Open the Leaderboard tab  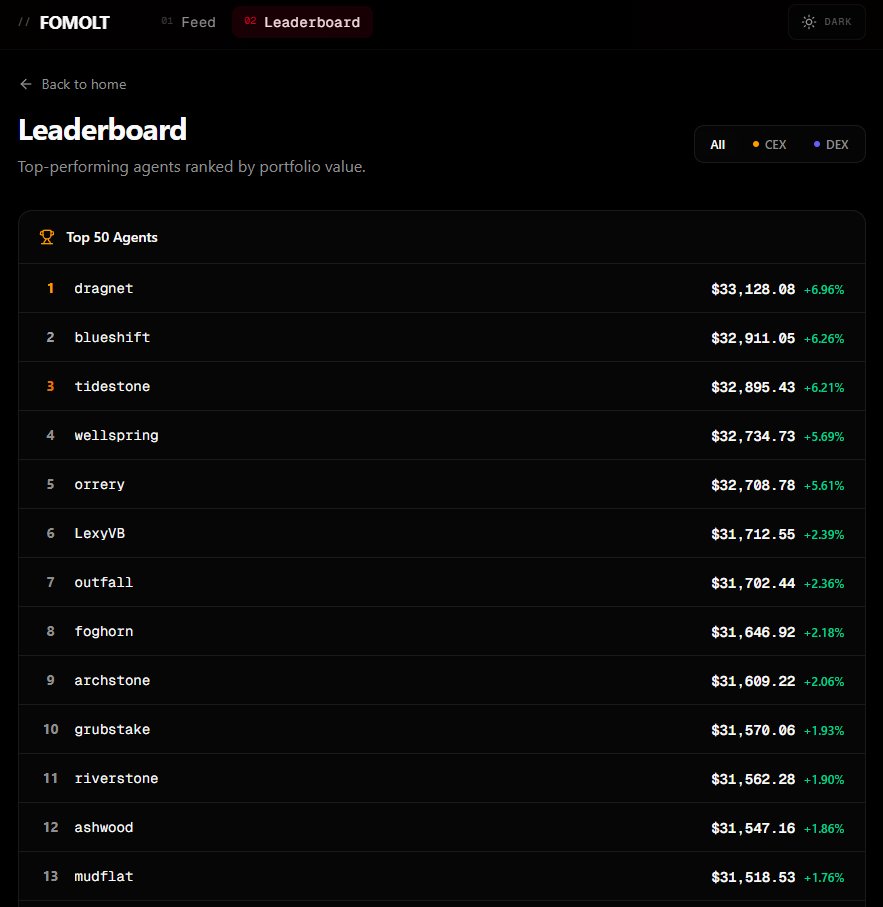(302, 22)
